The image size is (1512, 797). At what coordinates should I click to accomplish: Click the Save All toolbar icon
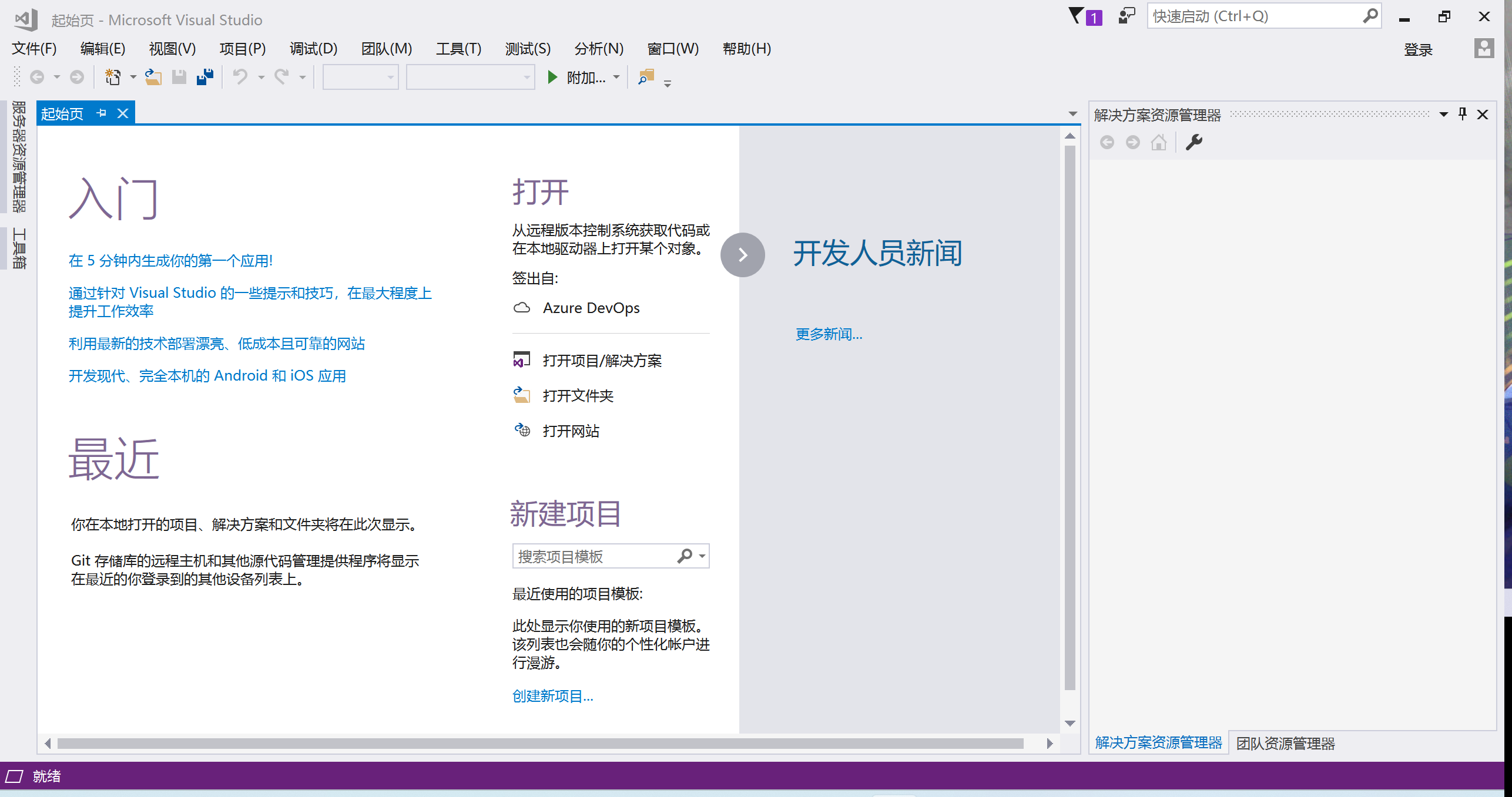tap(205, 77)
